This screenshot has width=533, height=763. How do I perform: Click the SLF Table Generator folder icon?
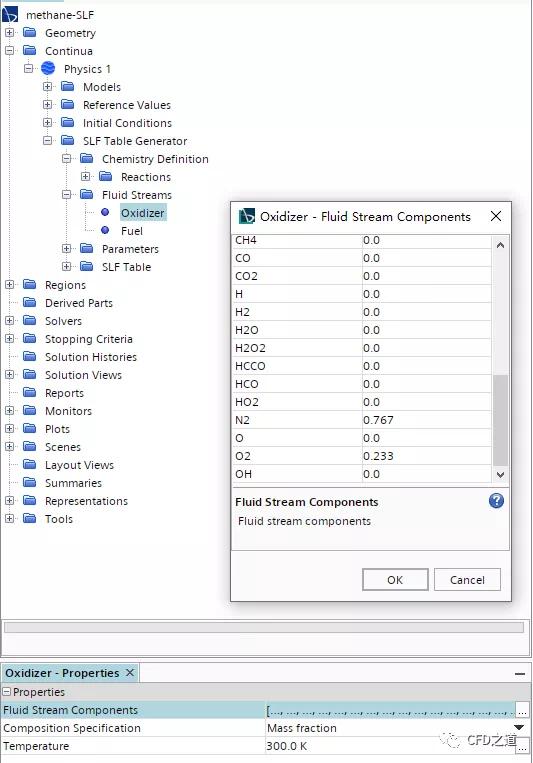pos(68,141)
